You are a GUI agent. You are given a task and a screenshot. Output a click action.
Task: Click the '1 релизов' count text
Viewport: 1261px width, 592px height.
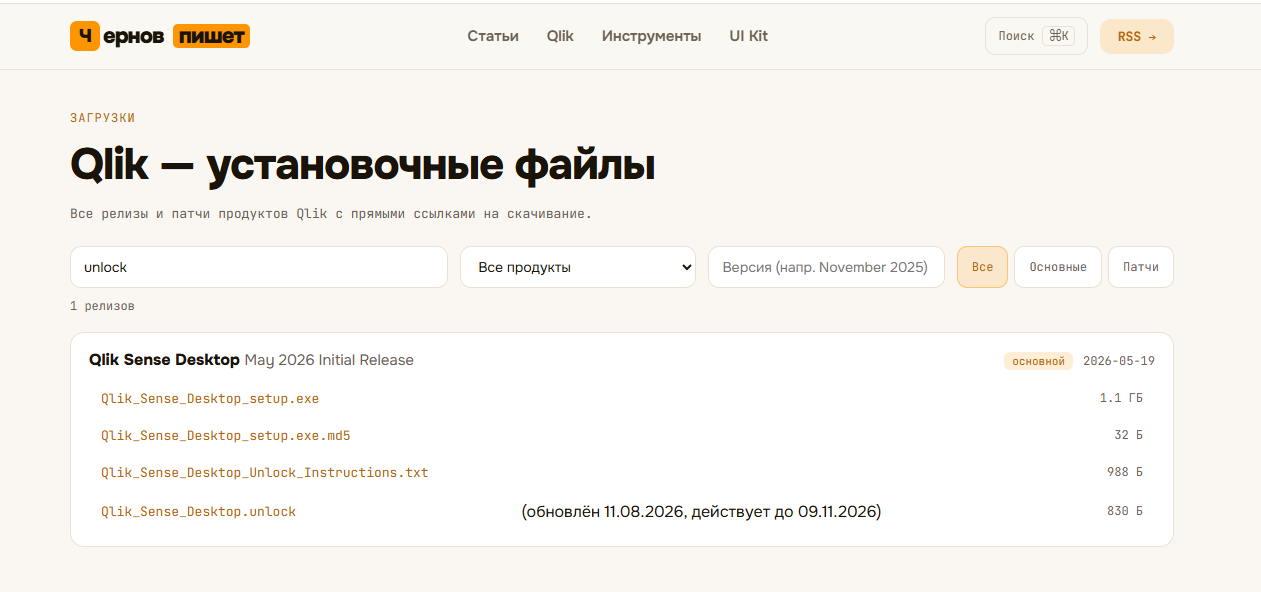pos(102,306)
